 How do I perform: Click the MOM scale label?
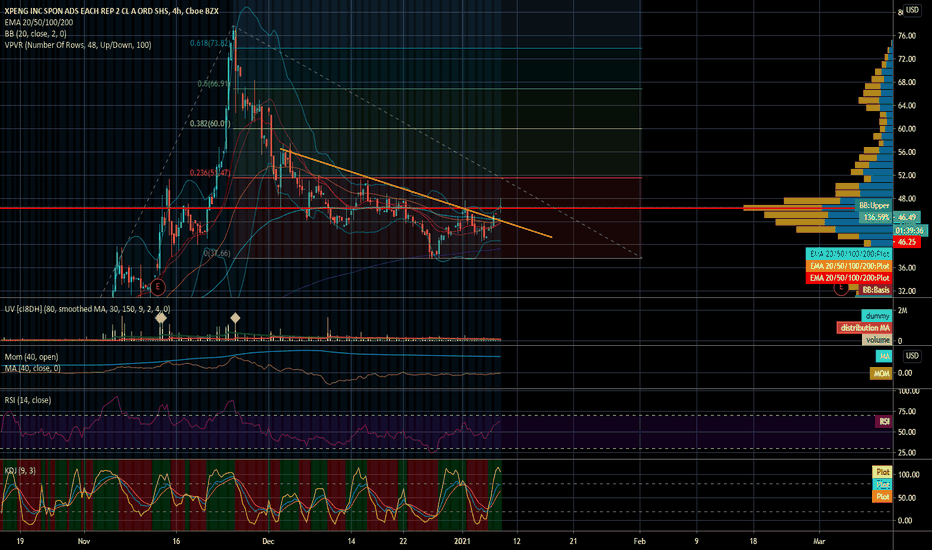pyautogui.click(x=881, y=373)
